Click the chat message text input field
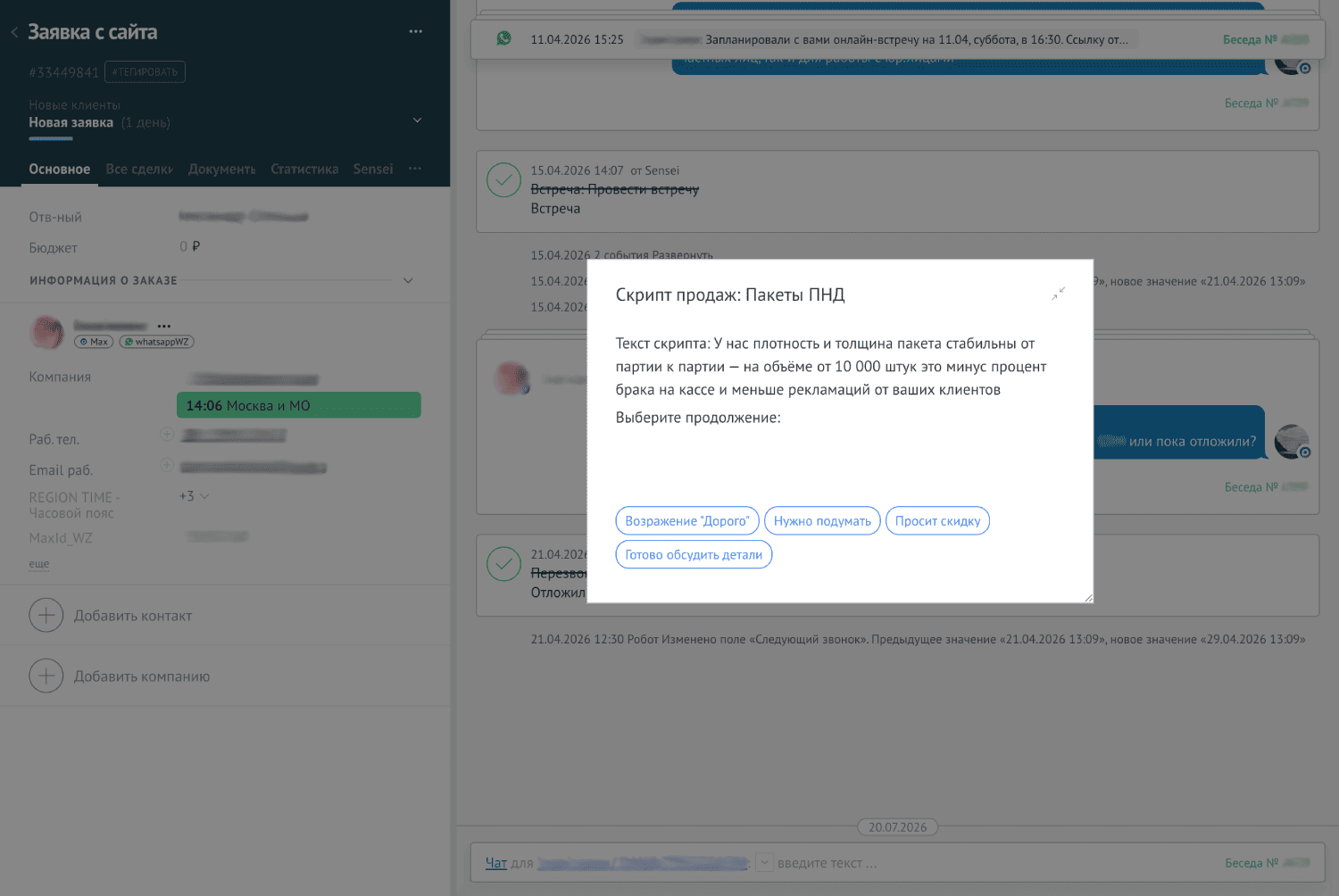Image resolution: width=1339 pixels, height=896 pixels. 991,863
